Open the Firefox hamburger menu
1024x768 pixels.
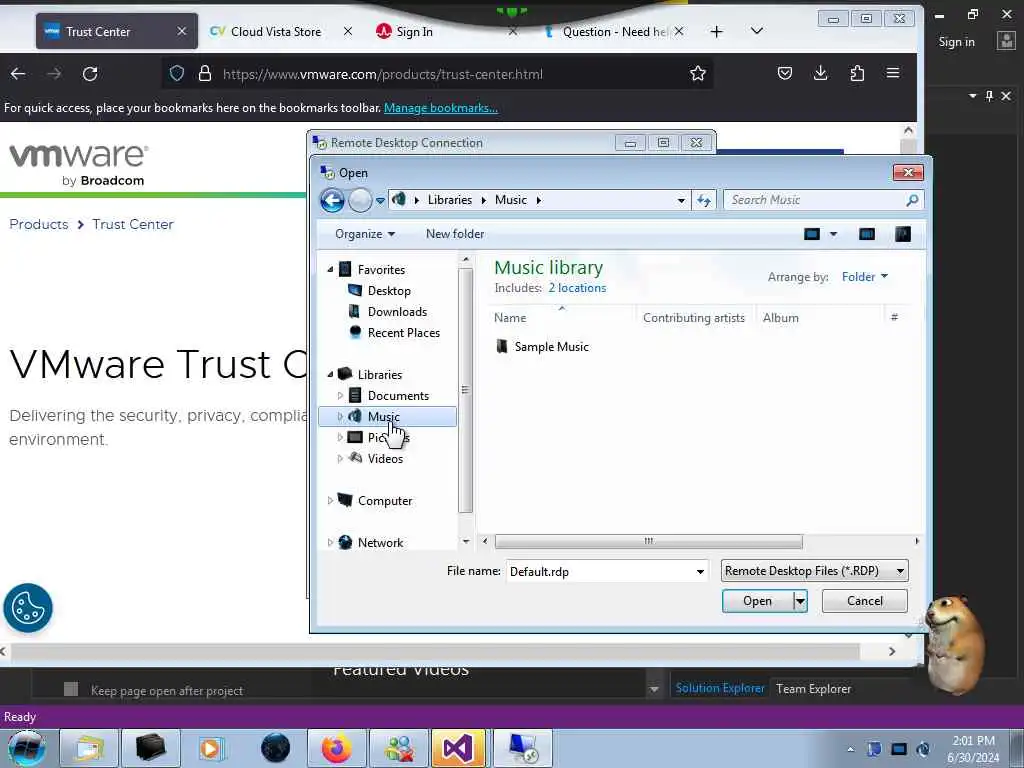click(893, 73)
